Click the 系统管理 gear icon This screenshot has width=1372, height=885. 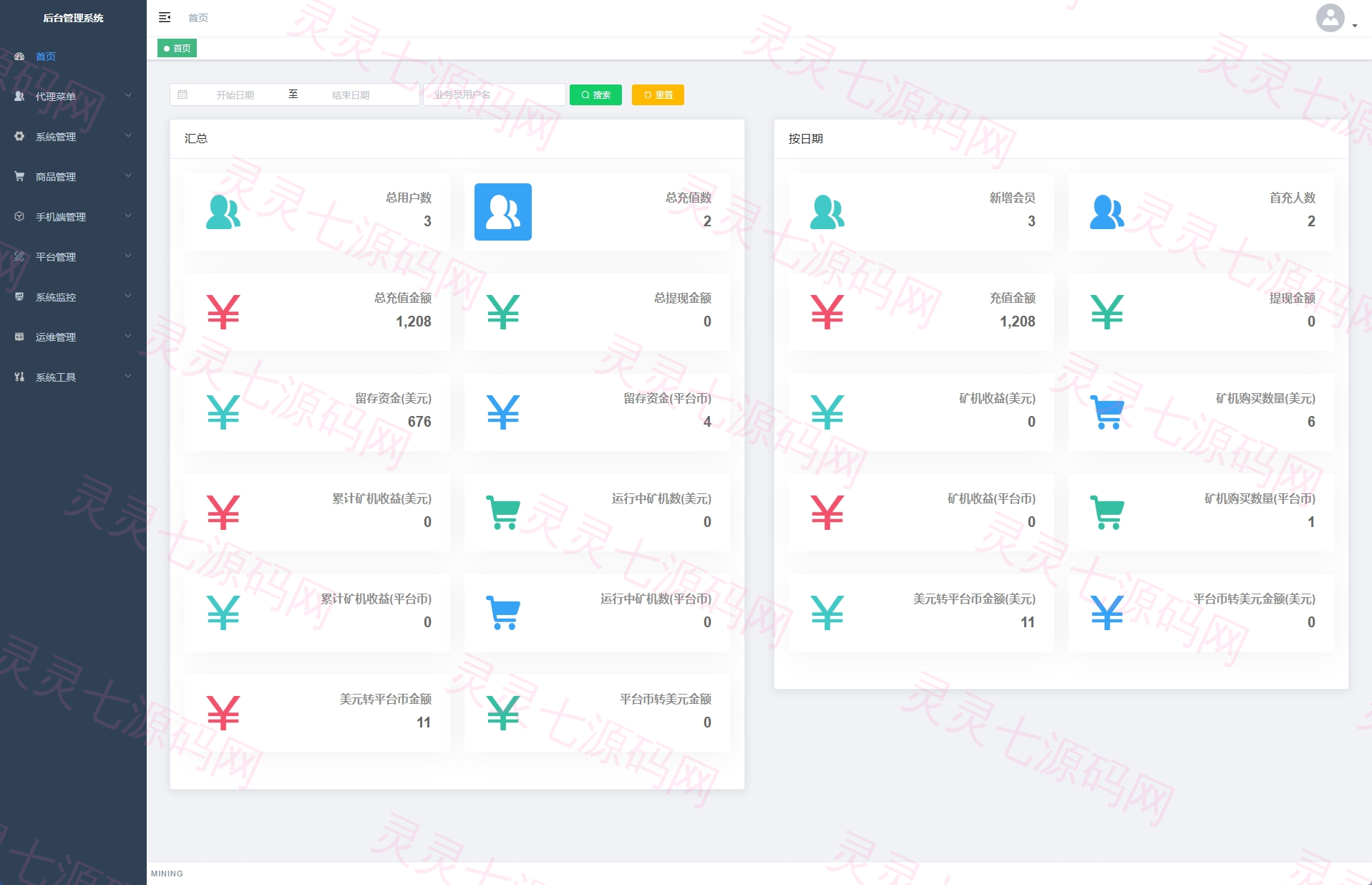(19, 136)
